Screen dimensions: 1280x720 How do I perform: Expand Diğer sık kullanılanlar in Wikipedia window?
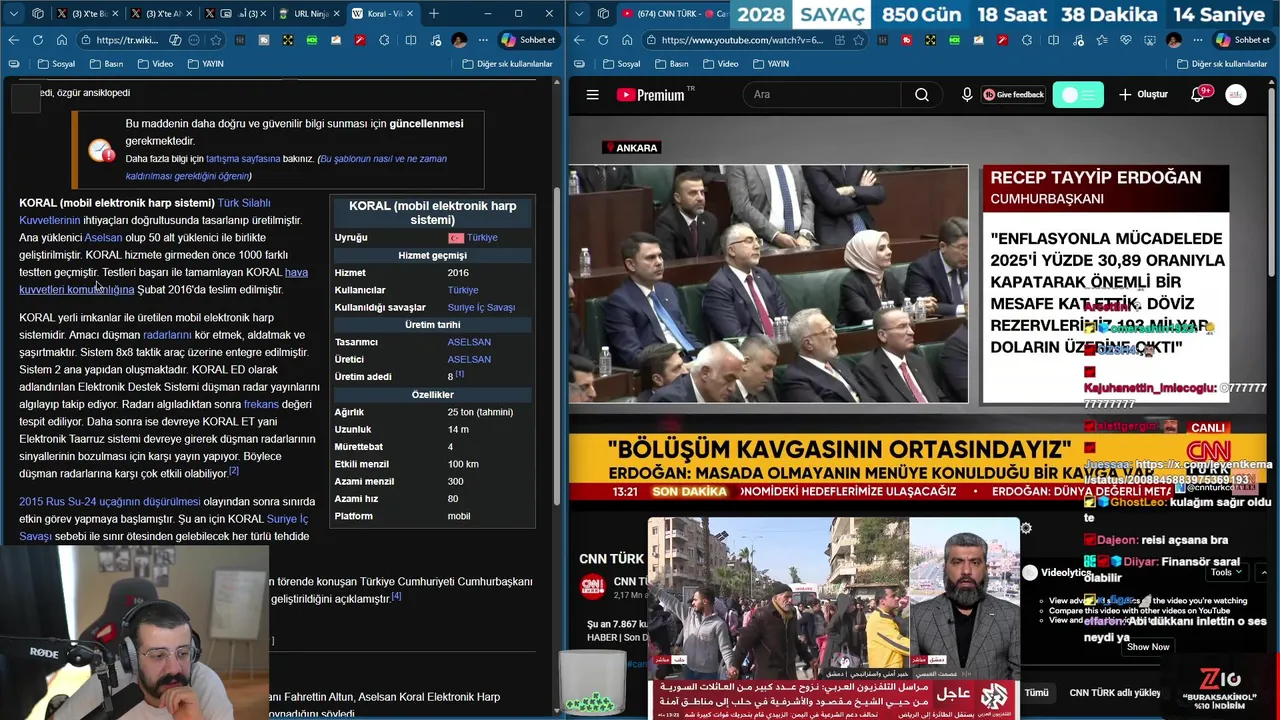(x=507, y=64)
